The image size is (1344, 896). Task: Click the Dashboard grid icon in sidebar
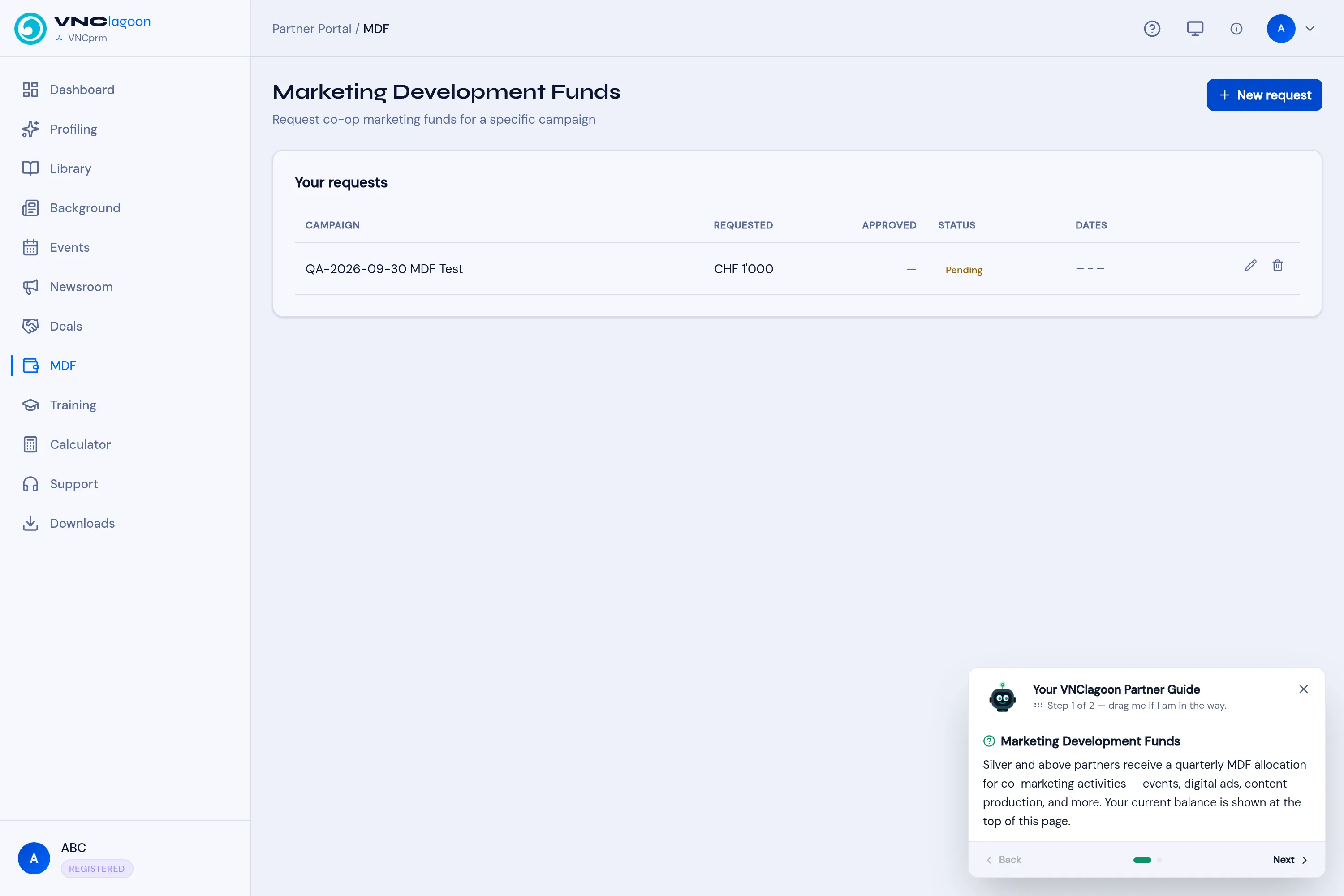click(30, 90)
